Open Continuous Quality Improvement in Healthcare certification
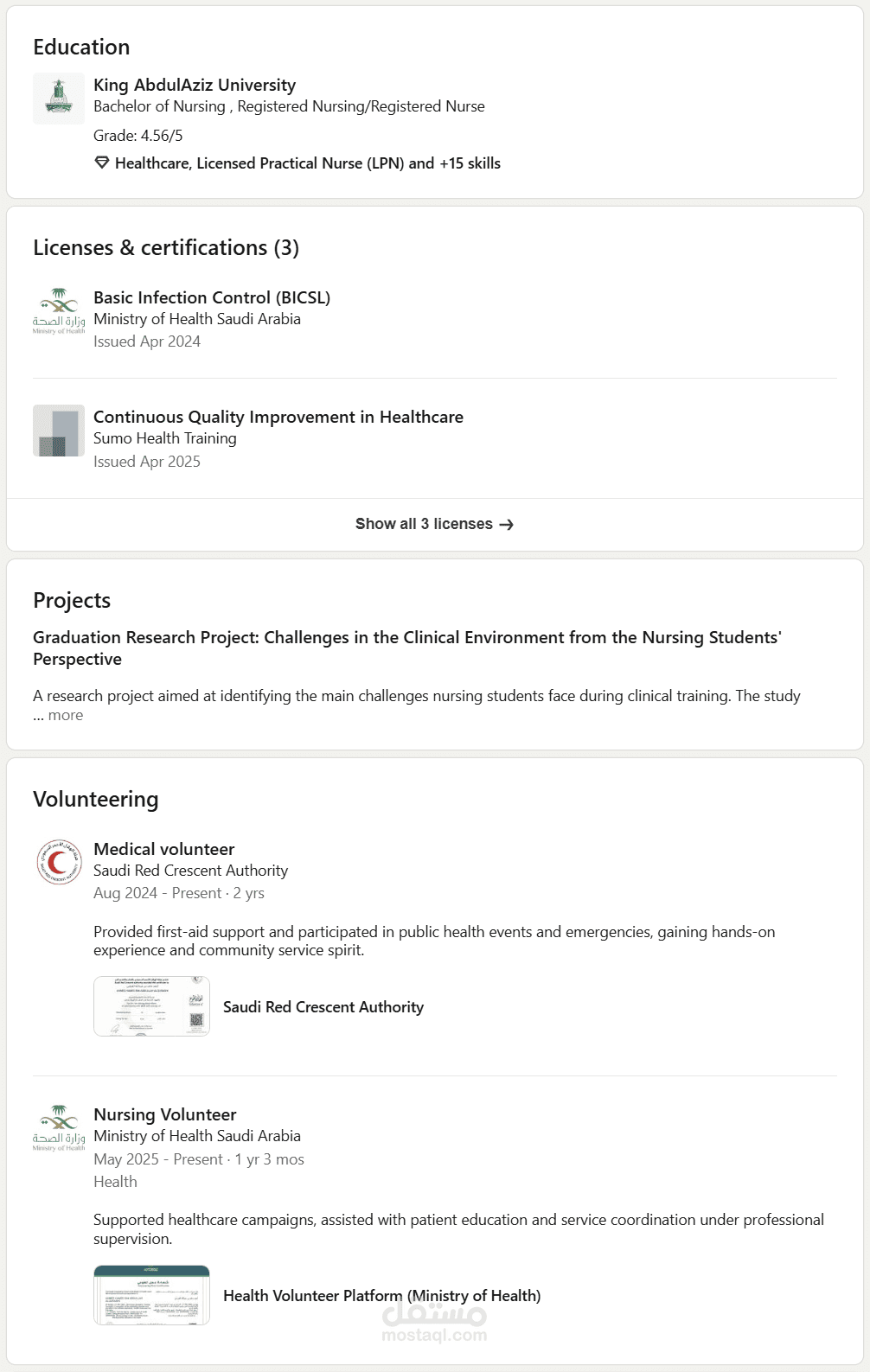 pyautogui.click(x=278, y=417)
